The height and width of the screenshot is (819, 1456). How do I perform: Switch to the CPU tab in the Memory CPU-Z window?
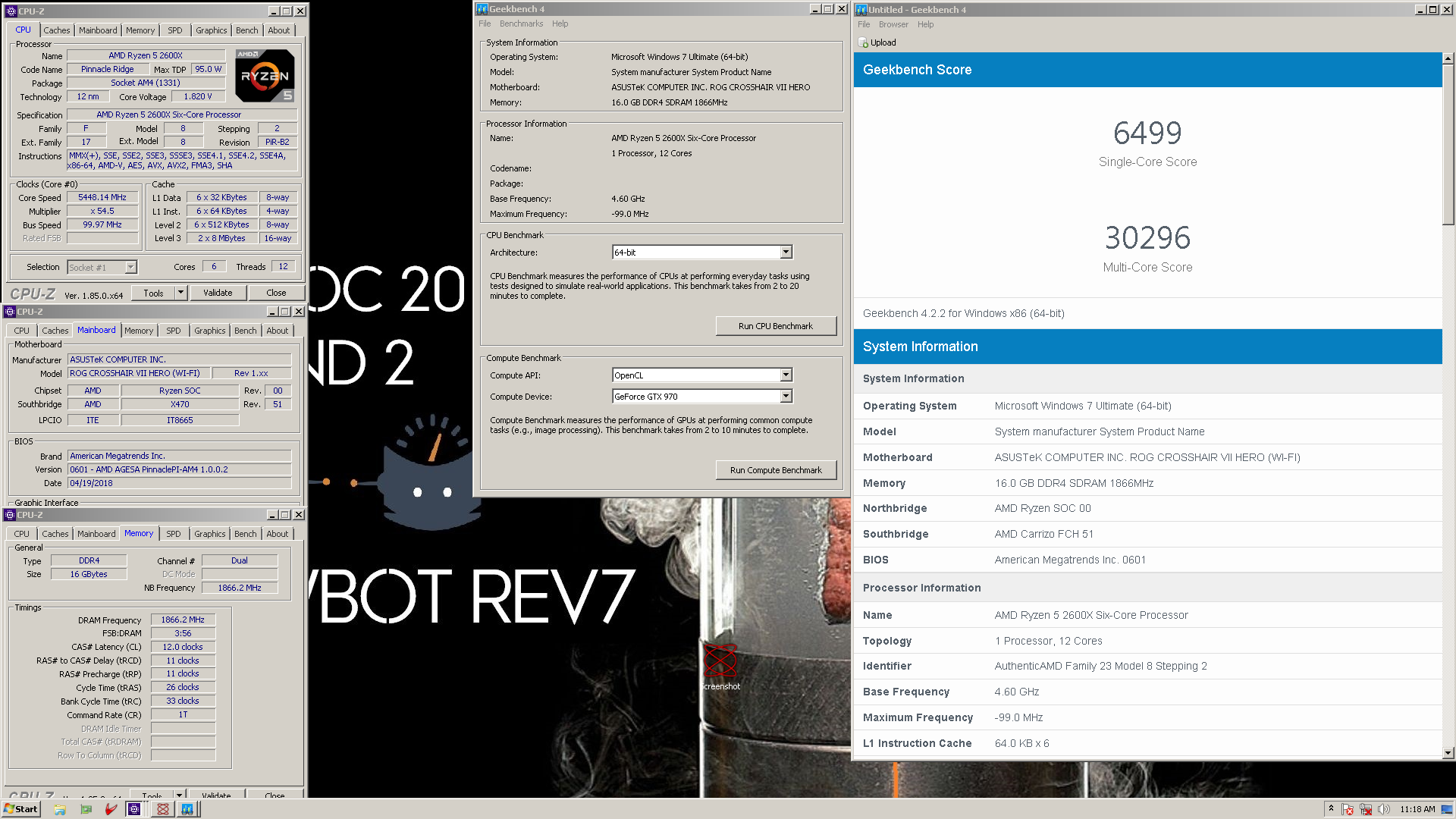[x=21, y=534]
